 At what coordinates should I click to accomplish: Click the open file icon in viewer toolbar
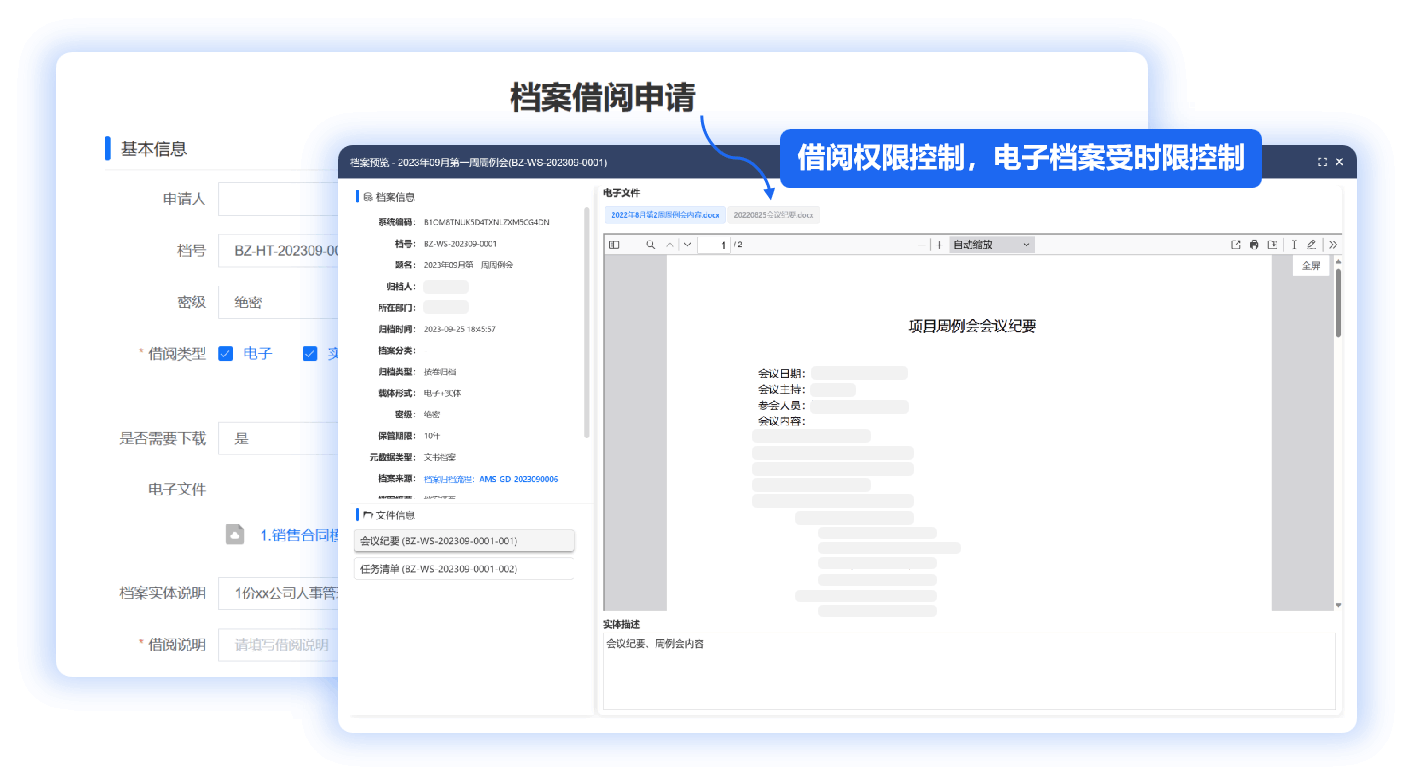click(x=1235, y=245)
